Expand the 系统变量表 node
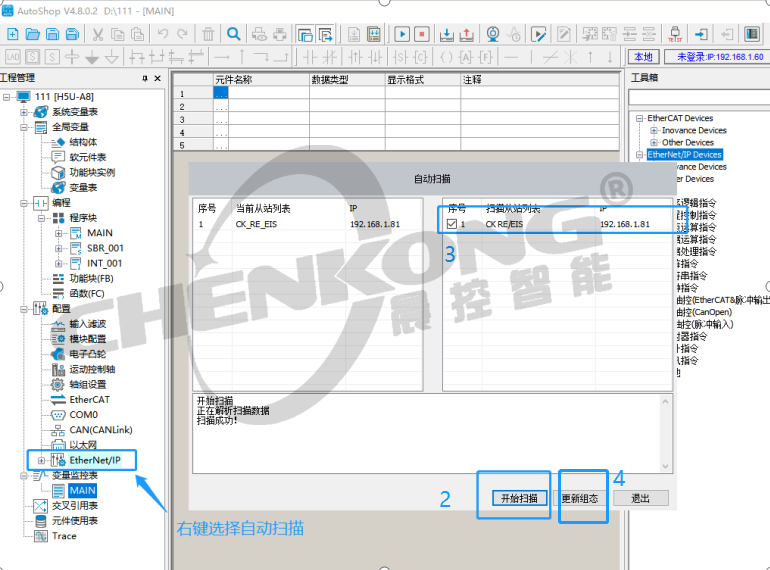 click(x=24, y=112)
